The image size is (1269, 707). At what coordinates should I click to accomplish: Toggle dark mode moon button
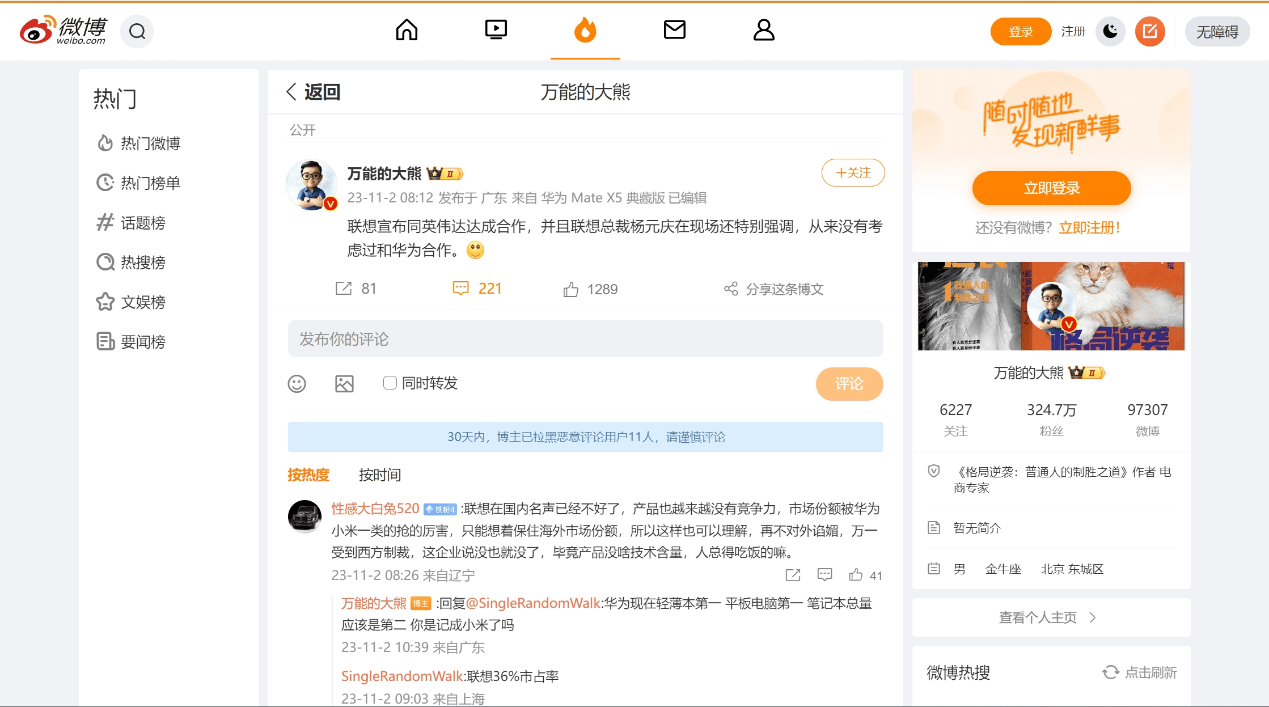[x=1110, y=32]
